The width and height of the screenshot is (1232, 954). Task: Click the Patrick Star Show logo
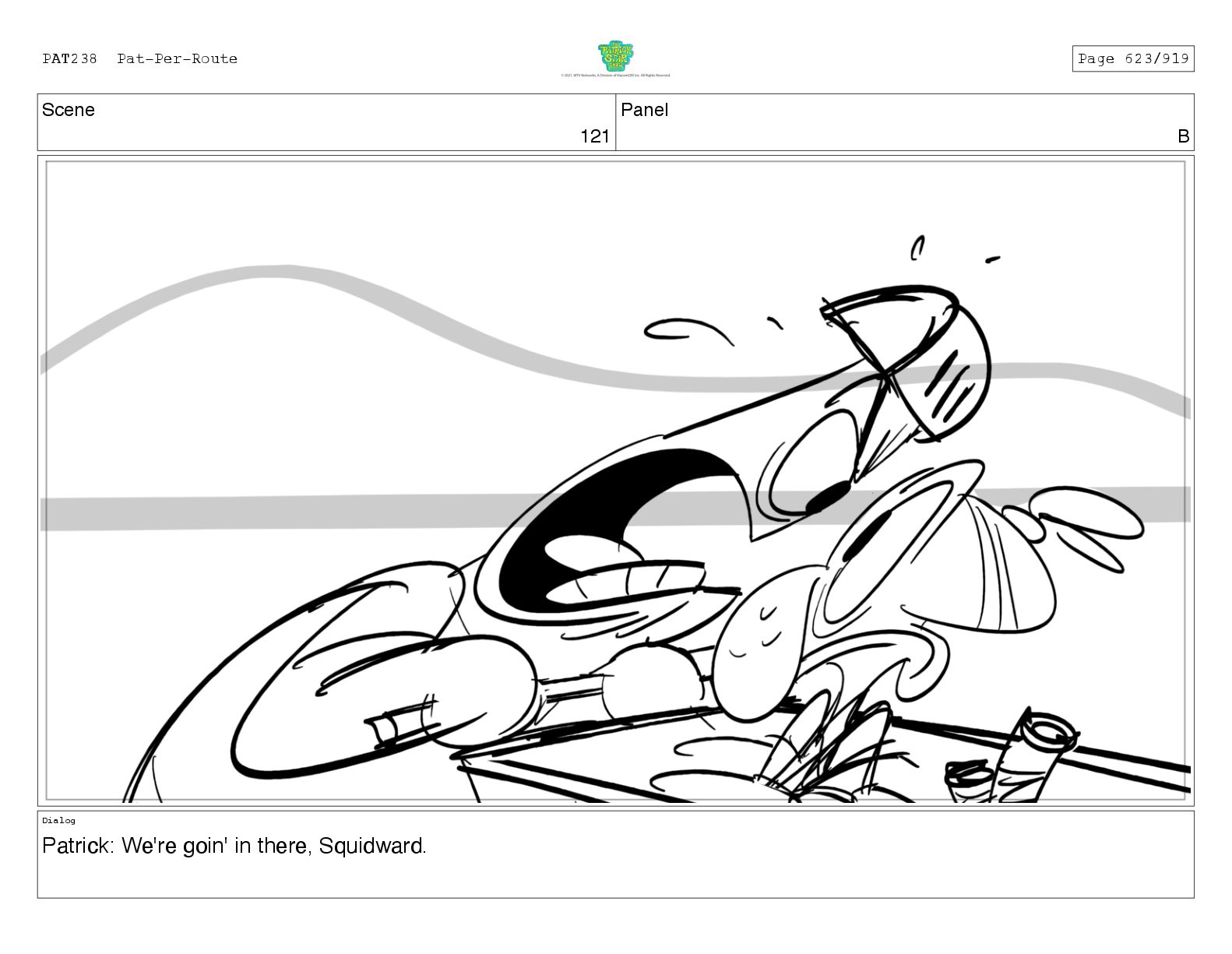pyautogui.click(x=616, y=57)
